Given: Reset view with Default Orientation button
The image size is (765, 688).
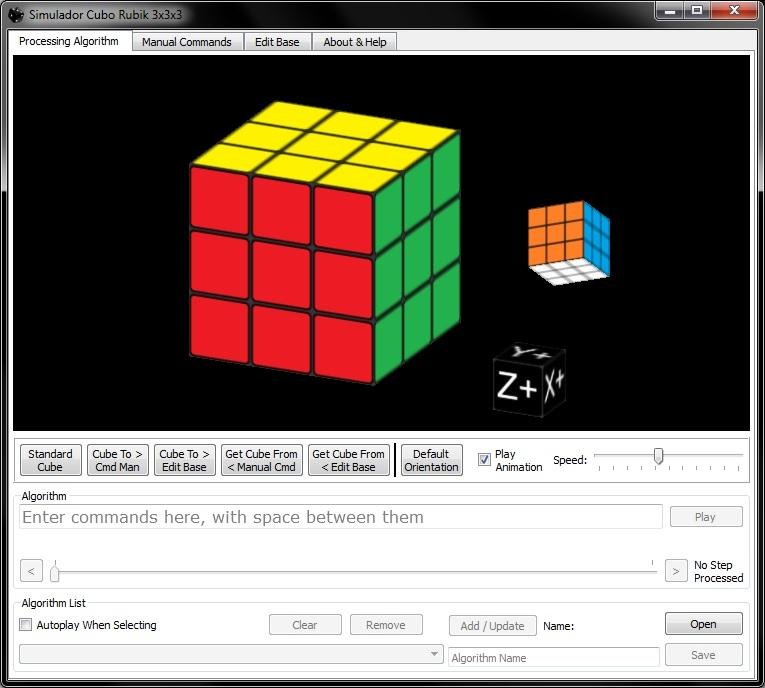Looking at the screenshot, I should coord(431,460).
